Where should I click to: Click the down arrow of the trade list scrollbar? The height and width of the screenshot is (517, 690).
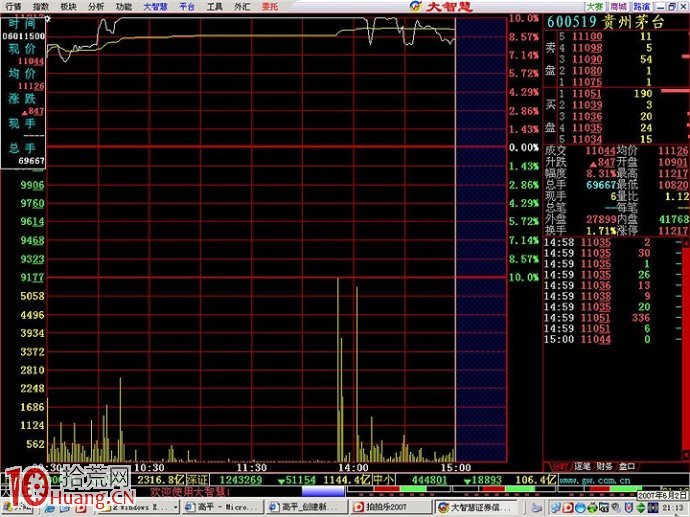[686, 456]
